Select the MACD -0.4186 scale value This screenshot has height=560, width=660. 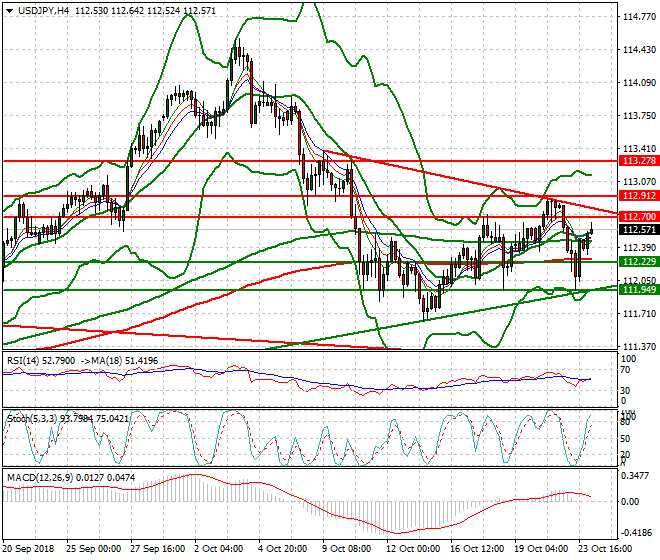636,533
